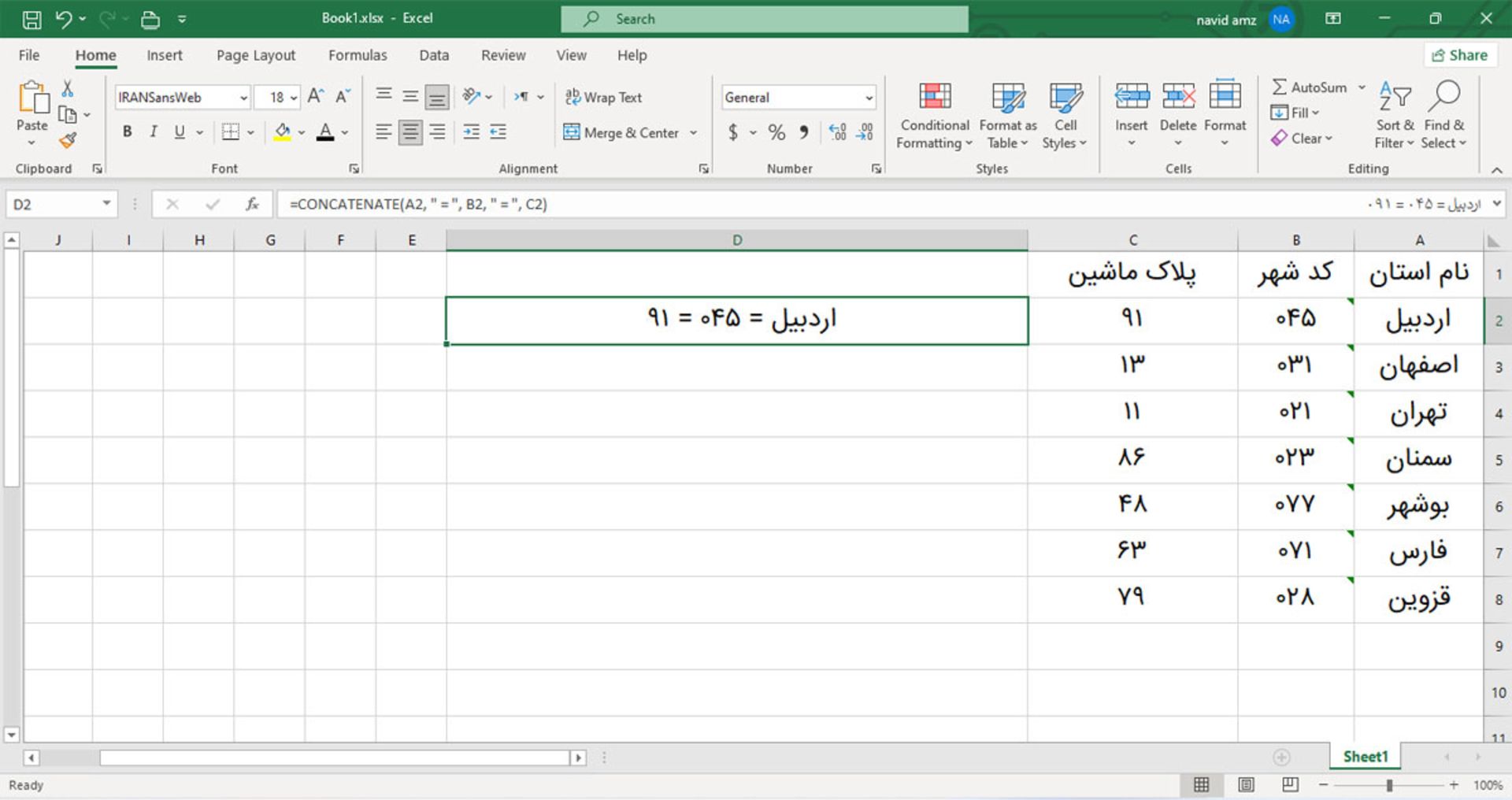Toggle Wrap Text for the cell
Image resolution: width=1512 pixels, height=800 pixels.
(x=602, y=97)
